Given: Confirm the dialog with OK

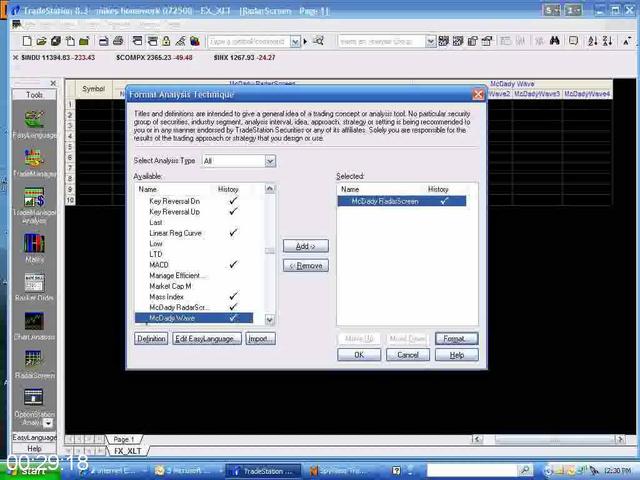Looking at the screenshot, I should pyautogui.click(x=359, y=355).
